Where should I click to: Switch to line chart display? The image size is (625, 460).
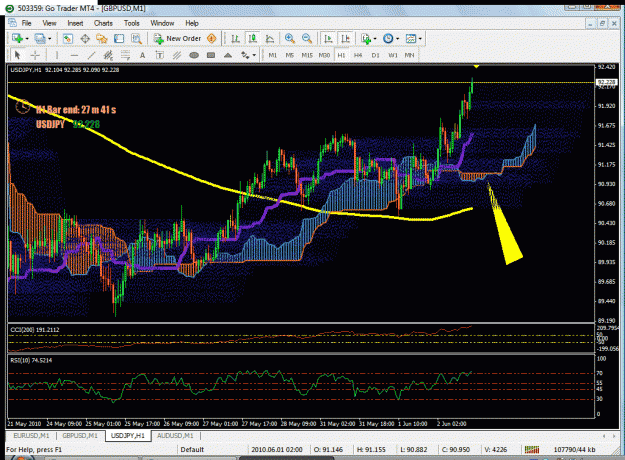tap(270, 39)
